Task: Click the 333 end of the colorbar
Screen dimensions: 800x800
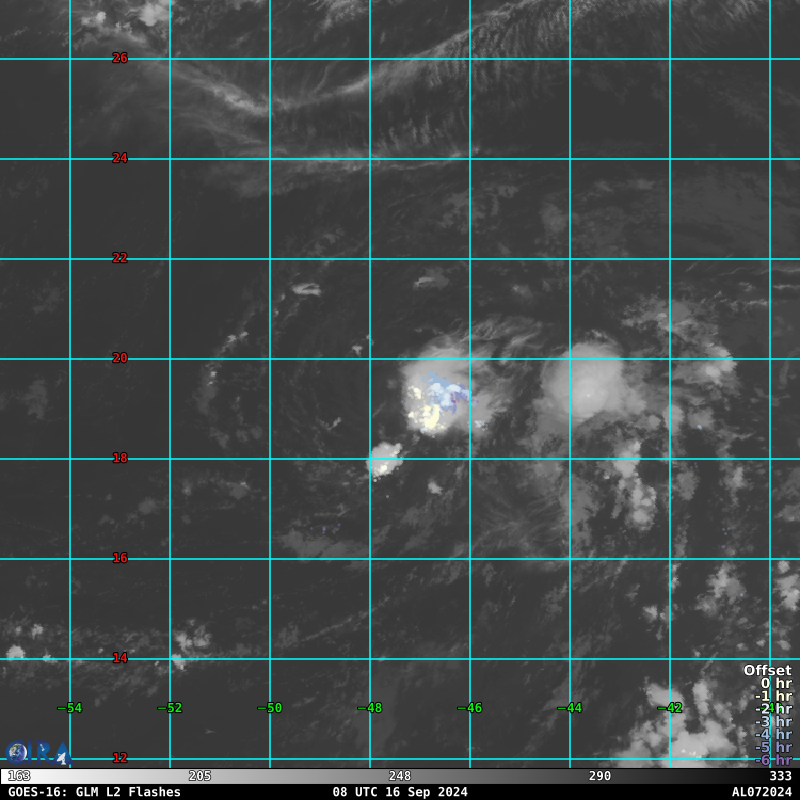Action: point(781,776)
